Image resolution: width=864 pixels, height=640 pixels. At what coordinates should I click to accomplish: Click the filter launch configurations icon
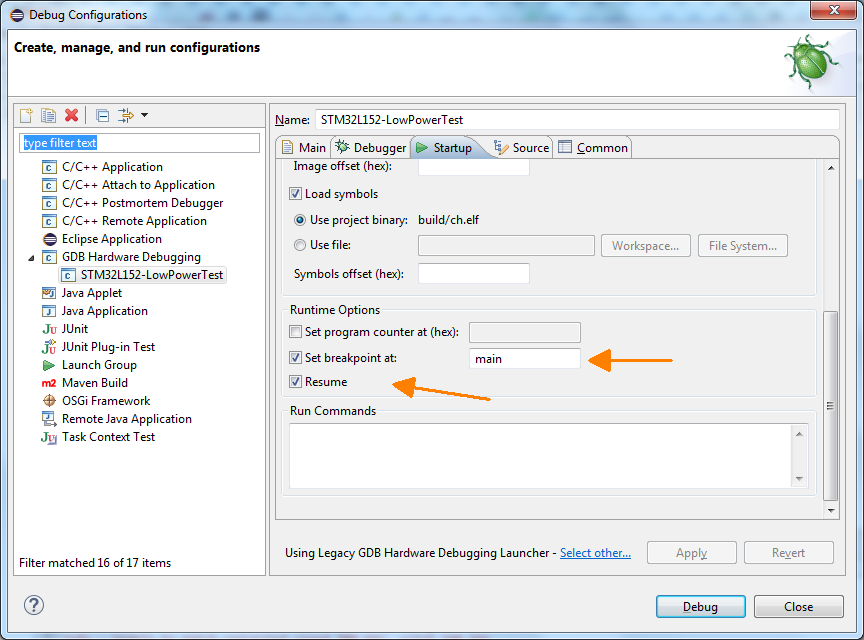125,116
